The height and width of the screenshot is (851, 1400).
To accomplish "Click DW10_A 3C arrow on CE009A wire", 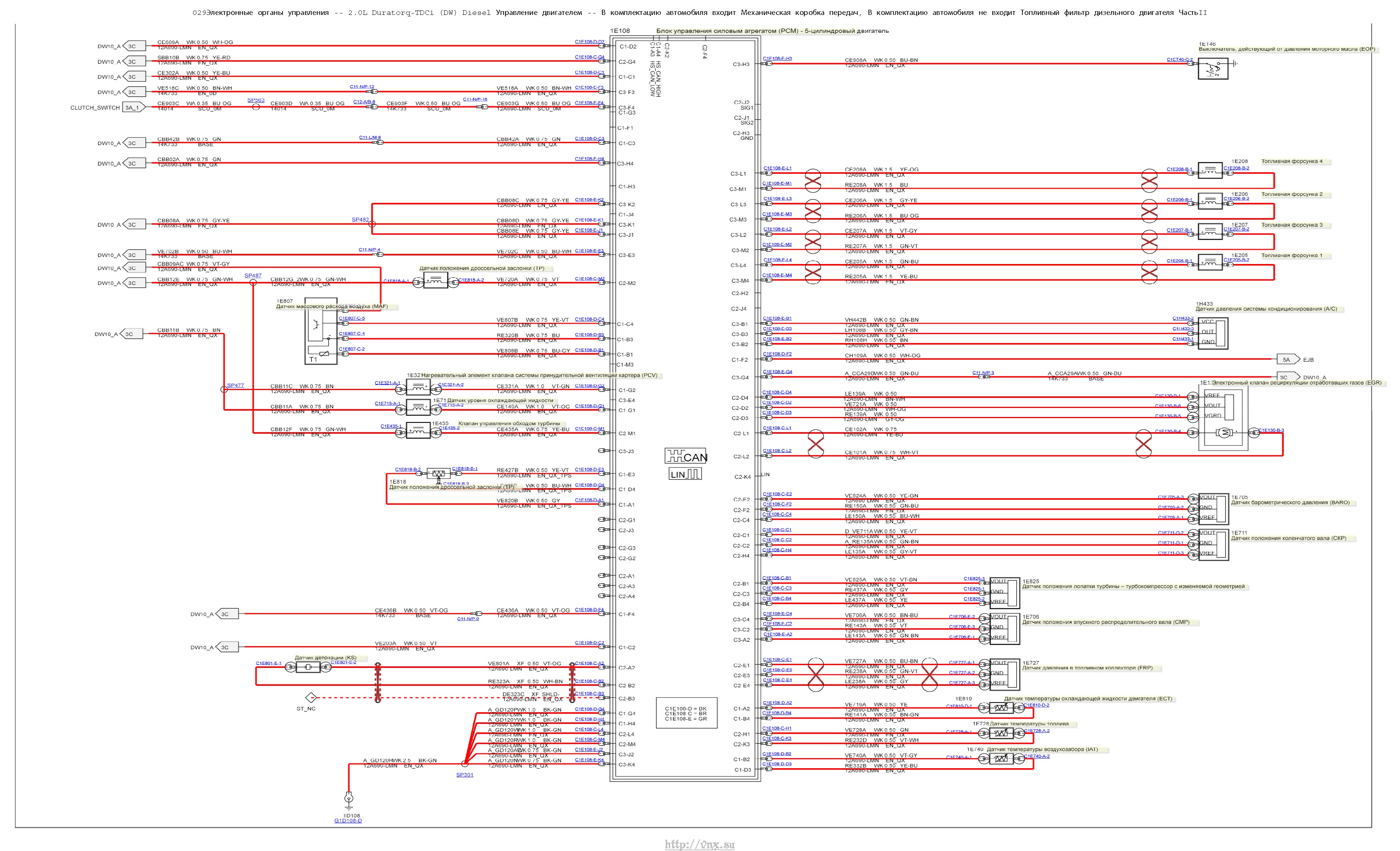I will [134, 46].
